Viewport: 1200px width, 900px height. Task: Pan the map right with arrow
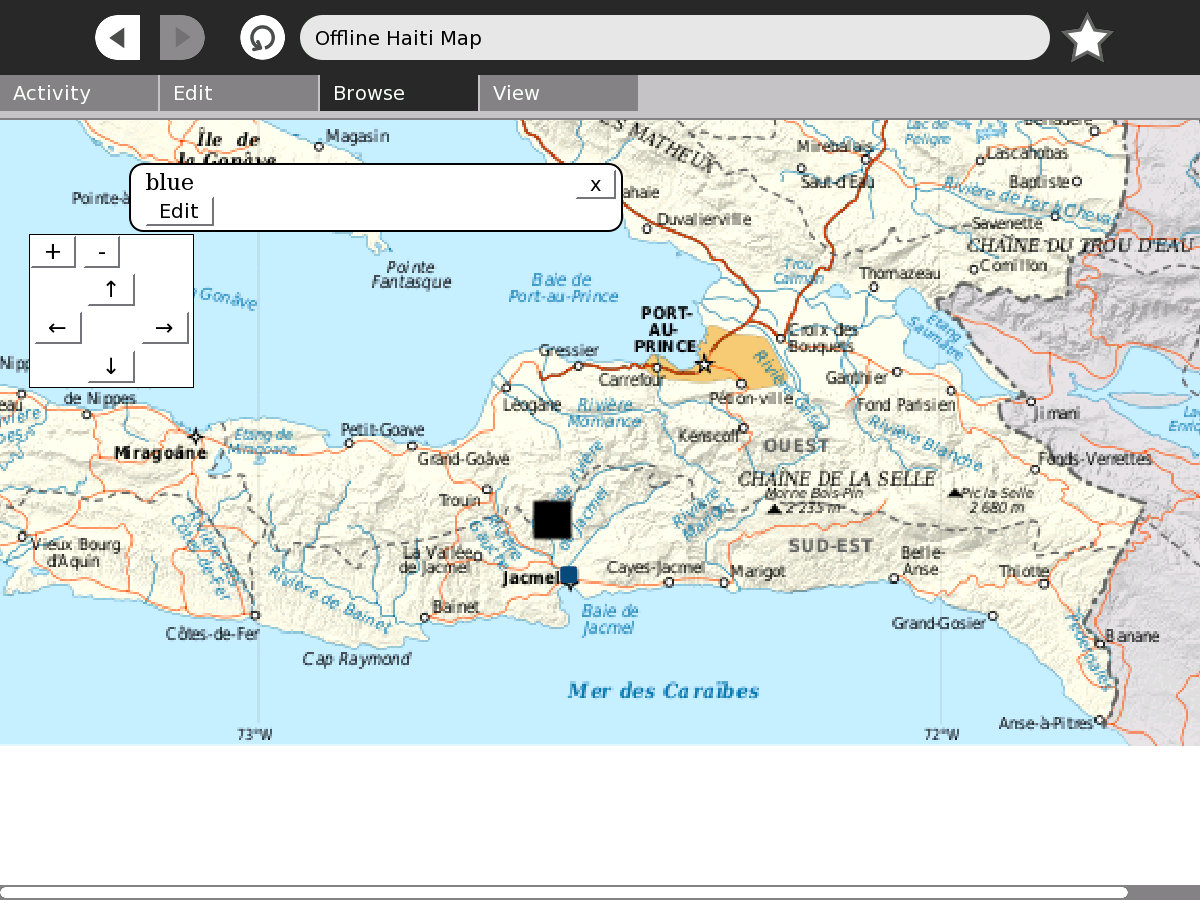[165, 327]
